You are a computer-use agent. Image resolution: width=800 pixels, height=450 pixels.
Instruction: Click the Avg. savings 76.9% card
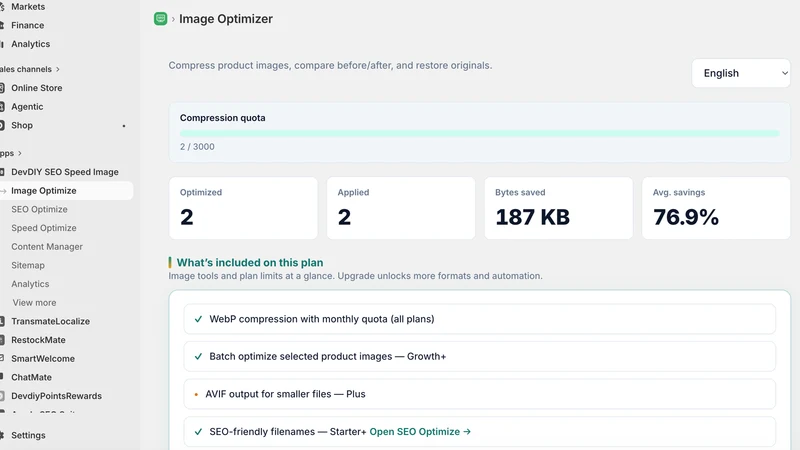click(x=716, y=208)
